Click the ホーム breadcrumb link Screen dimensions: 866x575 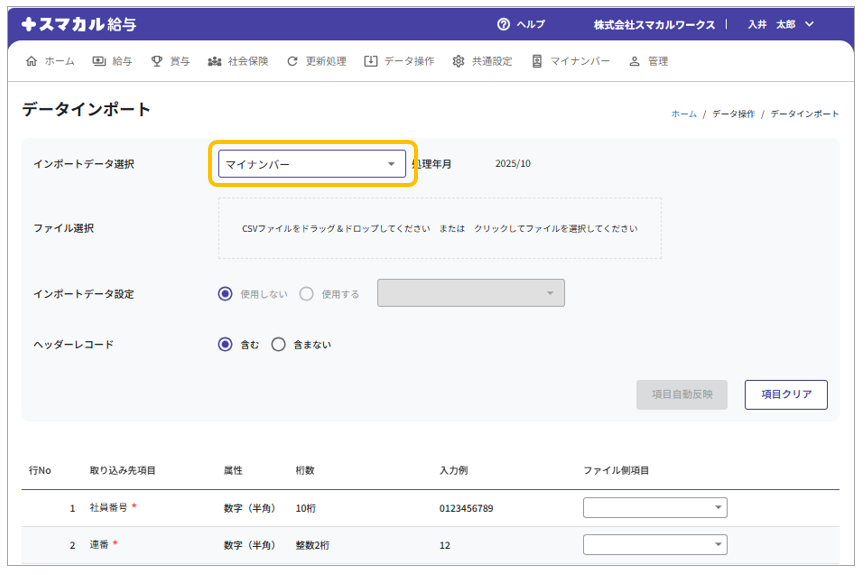(684, 114)
